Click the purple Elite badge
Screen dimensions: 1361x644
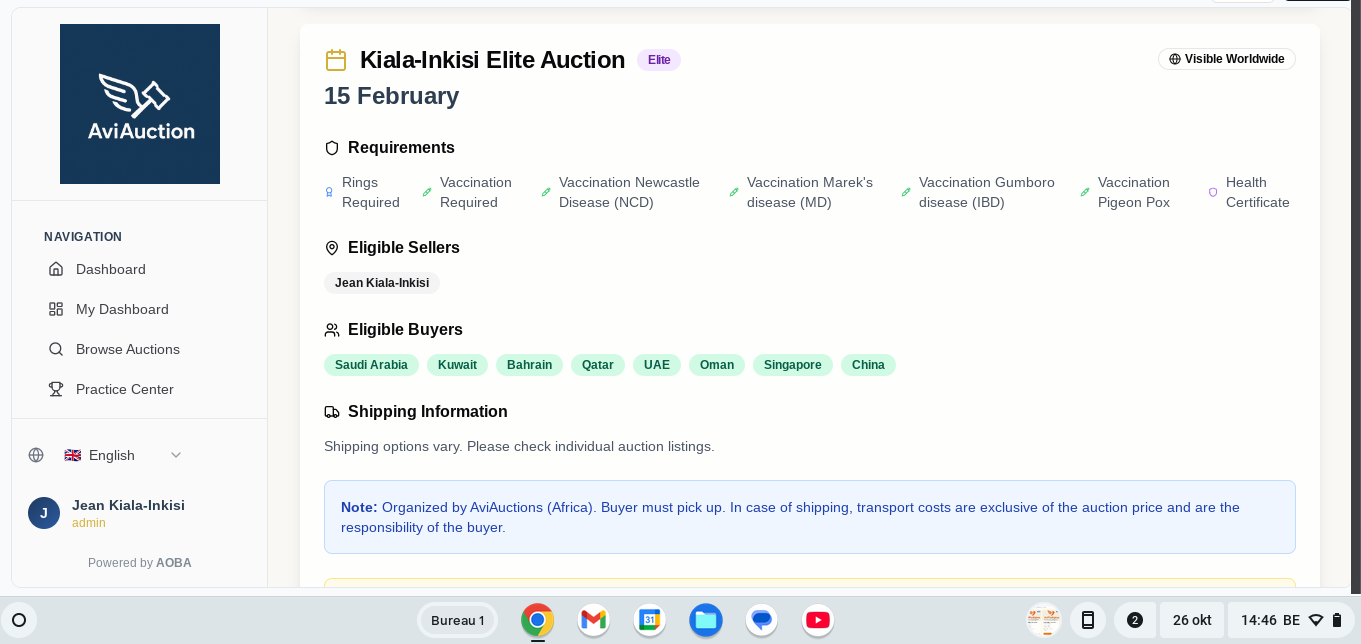point(659,60)
